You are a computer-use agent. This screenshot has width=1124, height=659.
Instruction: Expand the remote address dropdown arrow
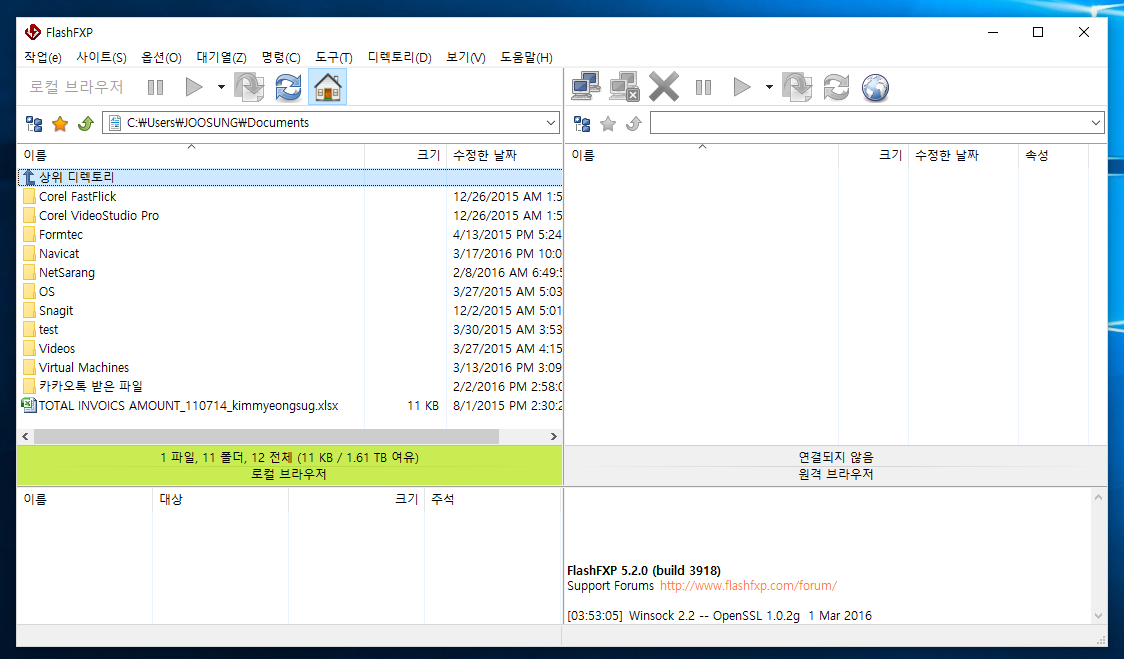(1096, 123)
